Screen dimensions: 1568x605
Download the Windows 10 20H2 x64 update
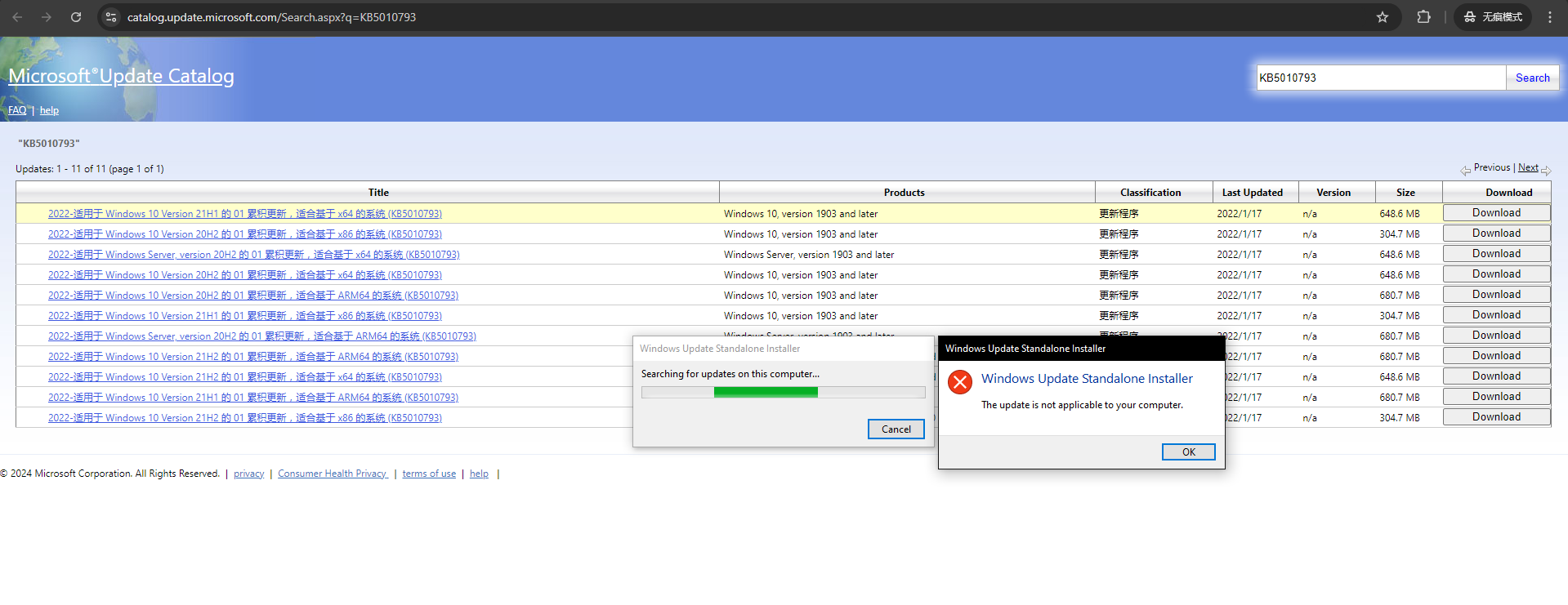(x=1496, y=274)
